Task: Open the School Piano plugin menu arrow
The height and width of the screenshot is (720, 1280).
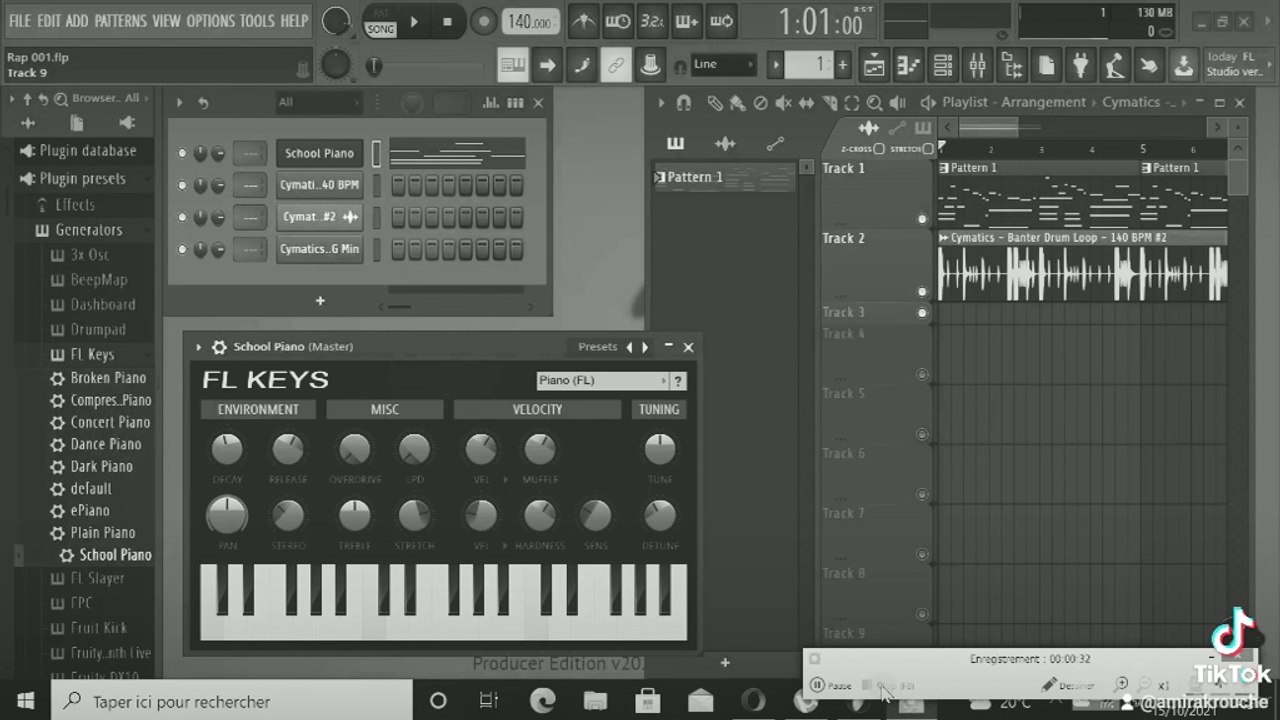Action: pyautogui.click(x=199, y=347)
